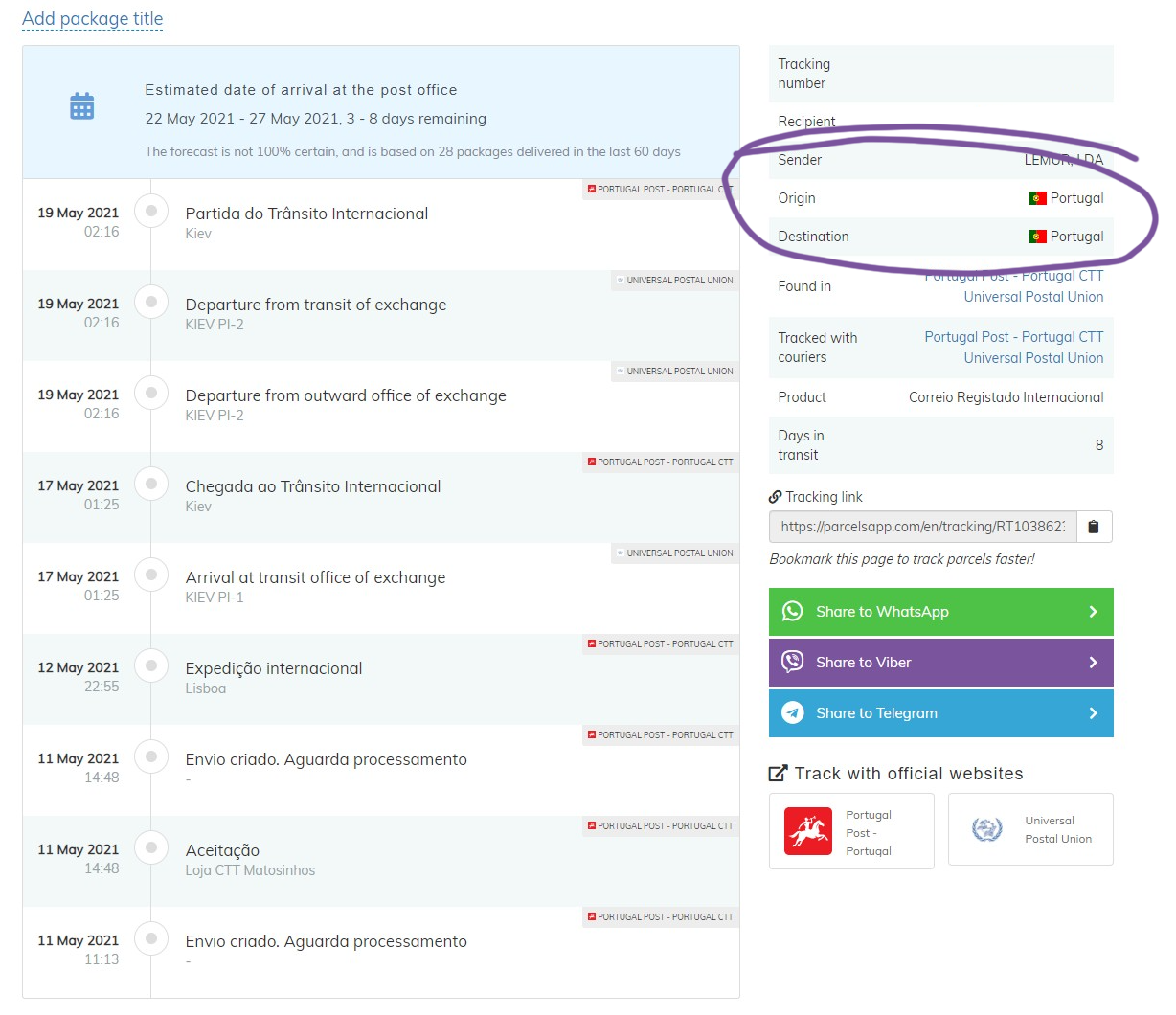Click the 12 May 2021 22:55 timestamp

pyautogui.click(x=79, y=677)
